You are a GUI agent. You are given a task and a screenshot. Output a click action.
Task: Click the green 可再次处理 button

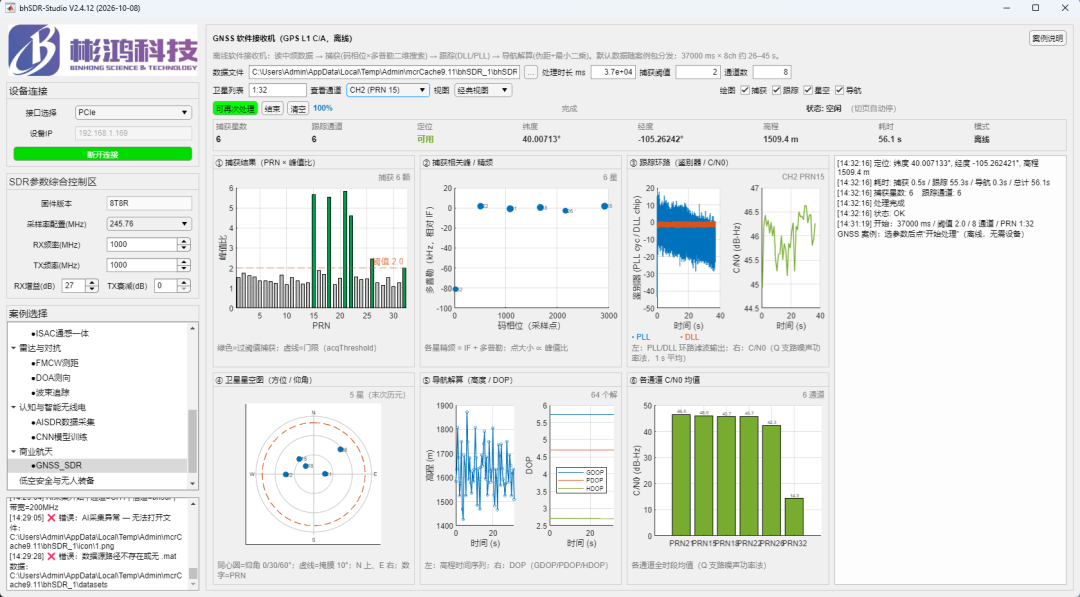(x=235, y=109)
